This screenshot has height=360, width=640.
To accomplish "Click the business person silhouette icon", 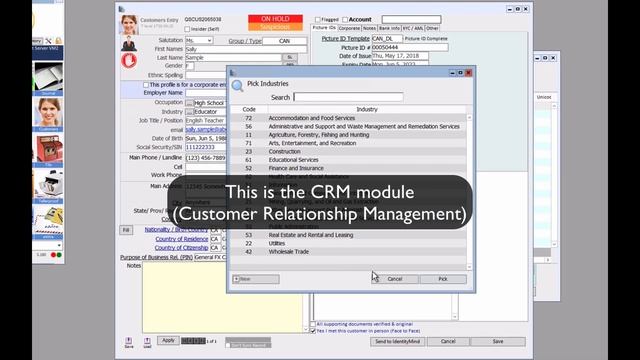I will [129, 44].
